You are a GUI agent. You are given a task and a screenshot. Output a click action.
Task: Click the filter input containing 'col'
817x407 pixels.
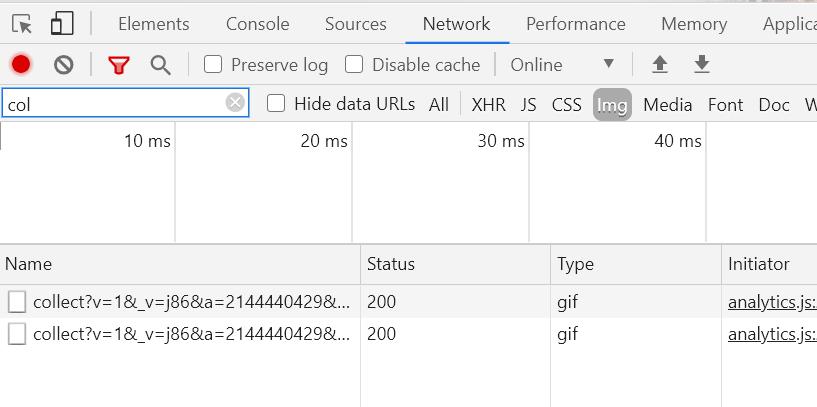[x=125, y=103]
